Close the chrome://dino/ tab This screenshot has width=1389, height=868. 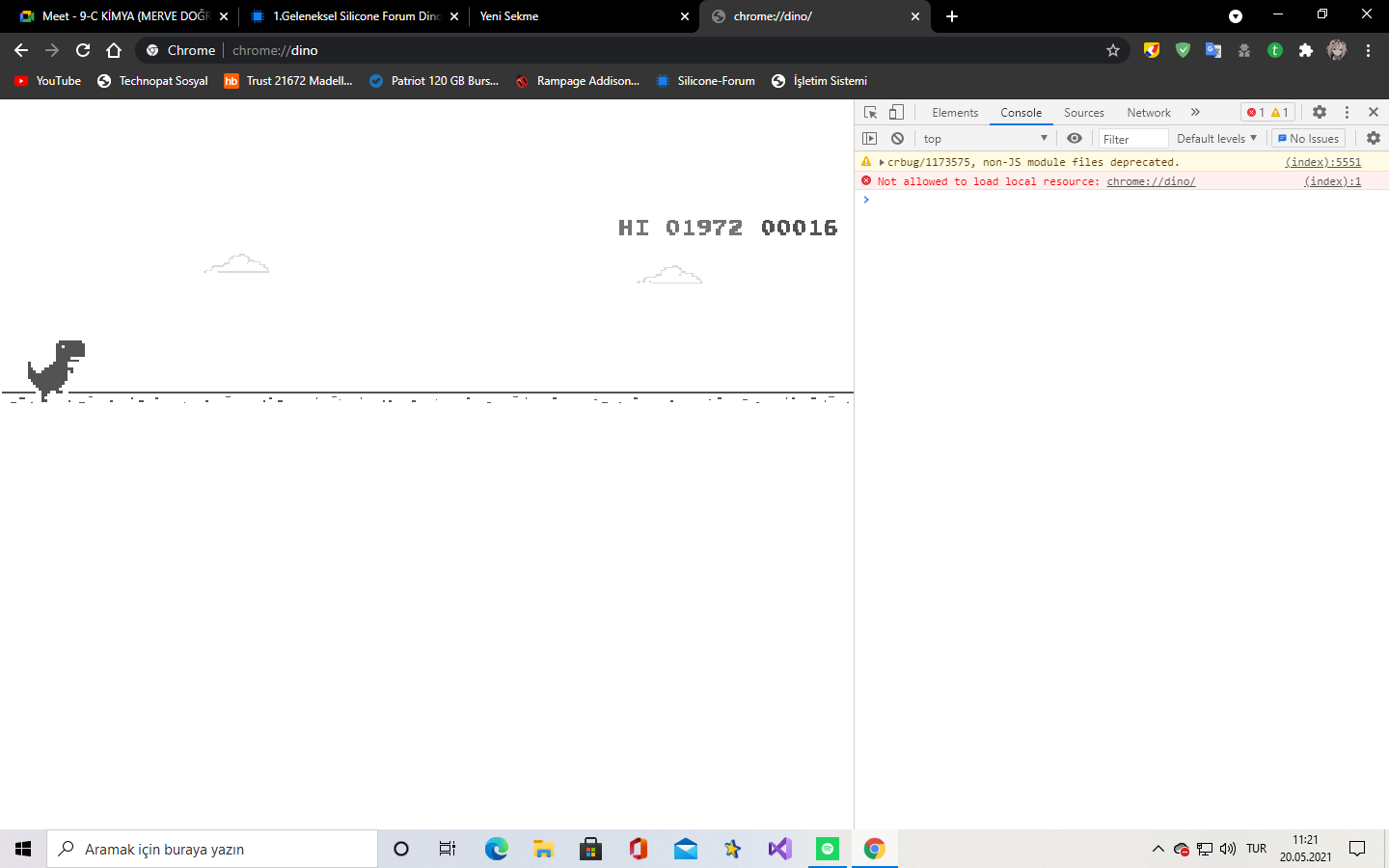[915, 16]
